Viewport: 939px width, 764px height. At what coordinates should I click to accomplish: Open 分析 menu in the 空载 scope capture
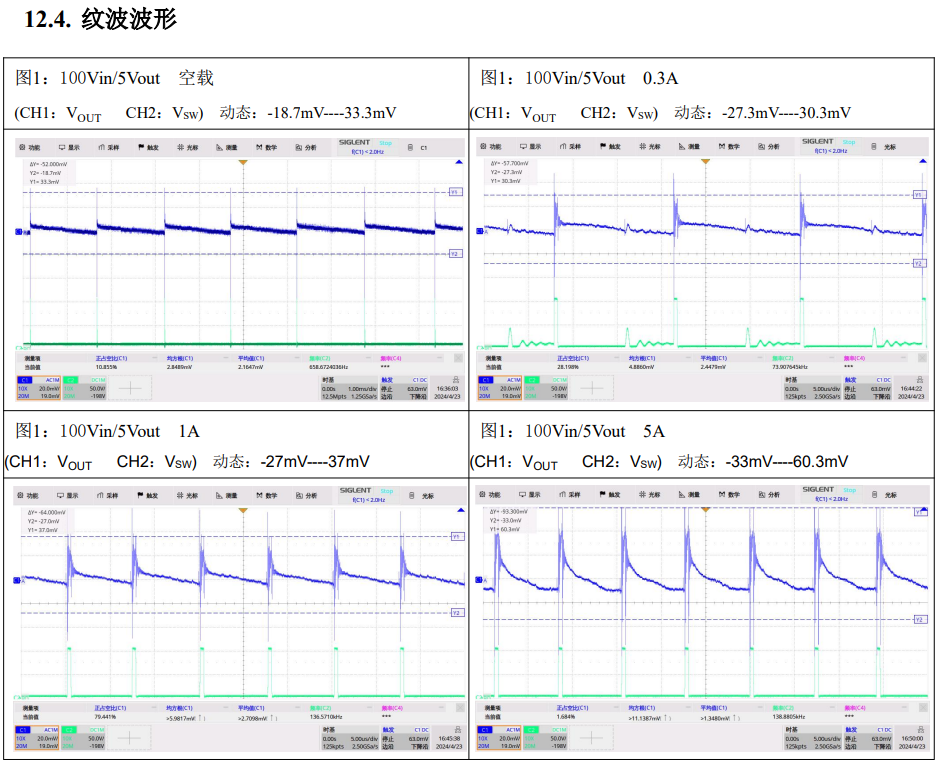coord(306,147)
